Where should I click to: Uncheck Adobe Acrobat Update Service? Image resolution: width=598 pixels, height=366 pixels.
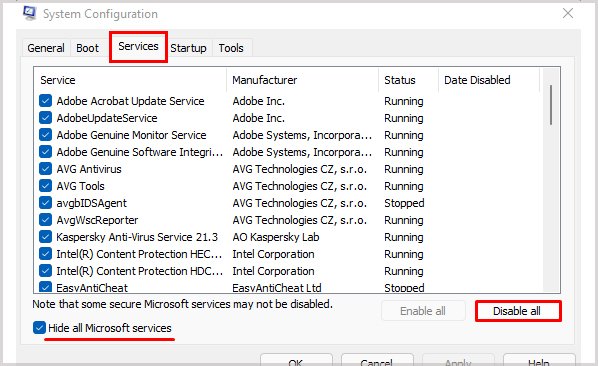45,101
